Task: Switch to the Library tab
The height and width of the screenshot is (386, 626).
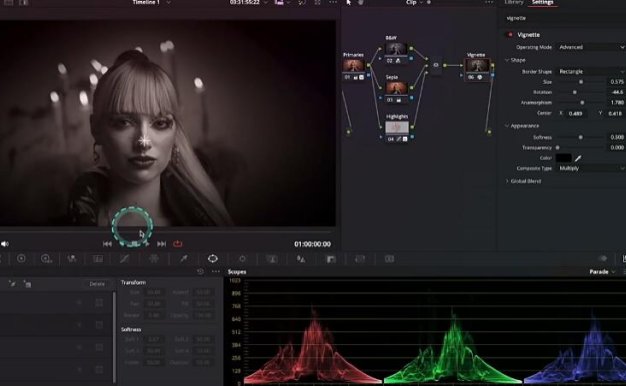Action: click(x=513, y=2)
